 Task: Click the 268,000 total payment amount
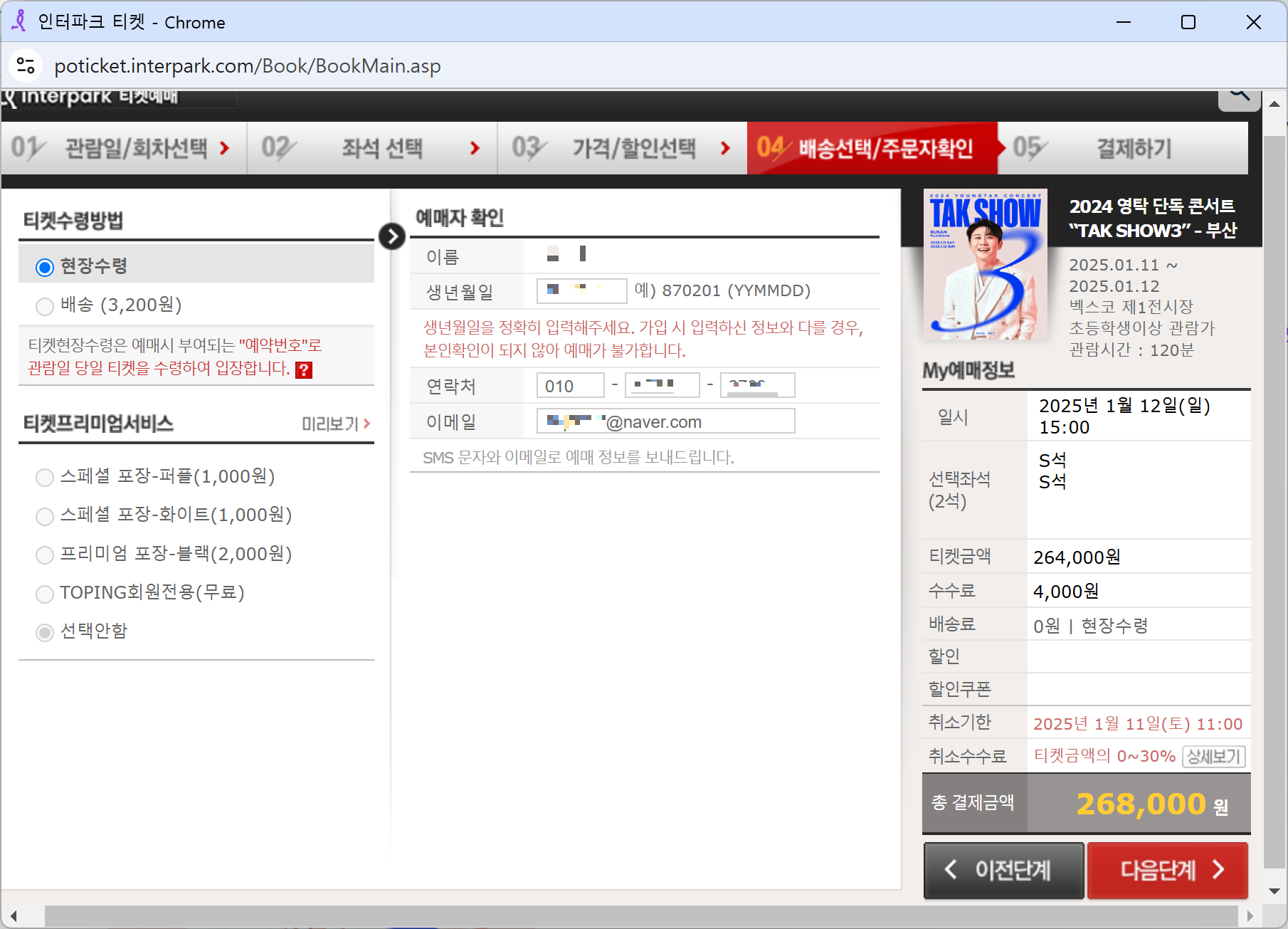[x=1141, y=804]
